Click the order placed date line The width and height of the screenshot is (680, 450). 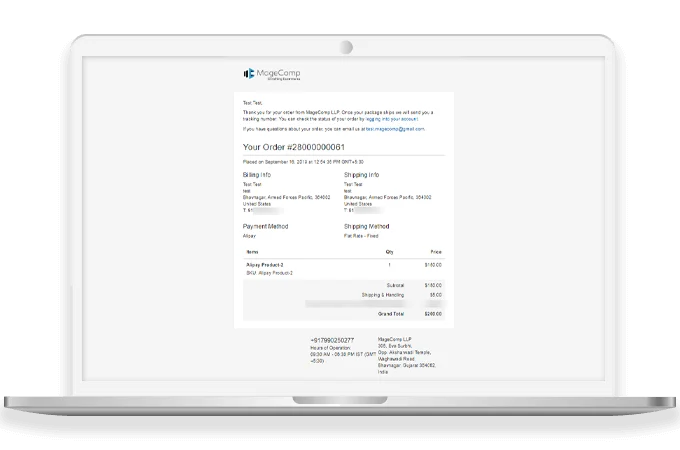tap(303, 161)
